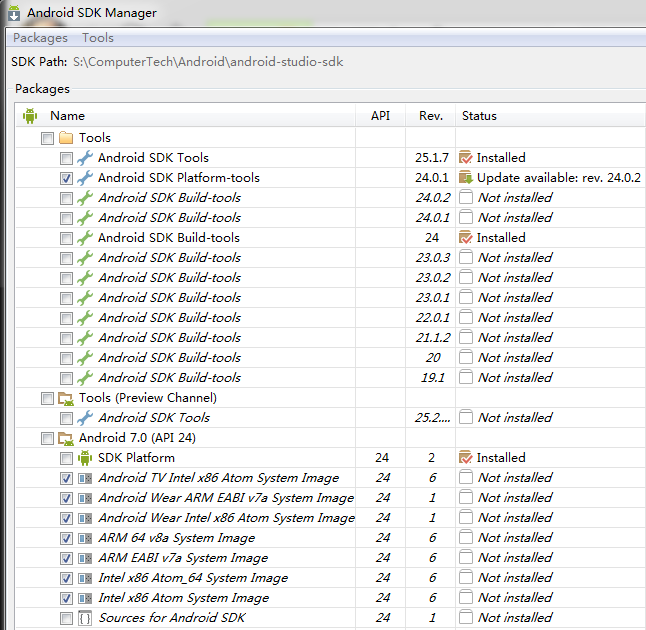Viewport: 646px width, 630px height.
Task: Click blue wrench icon of Android SDK Tools 25.1.7
Action: [85, 158]
